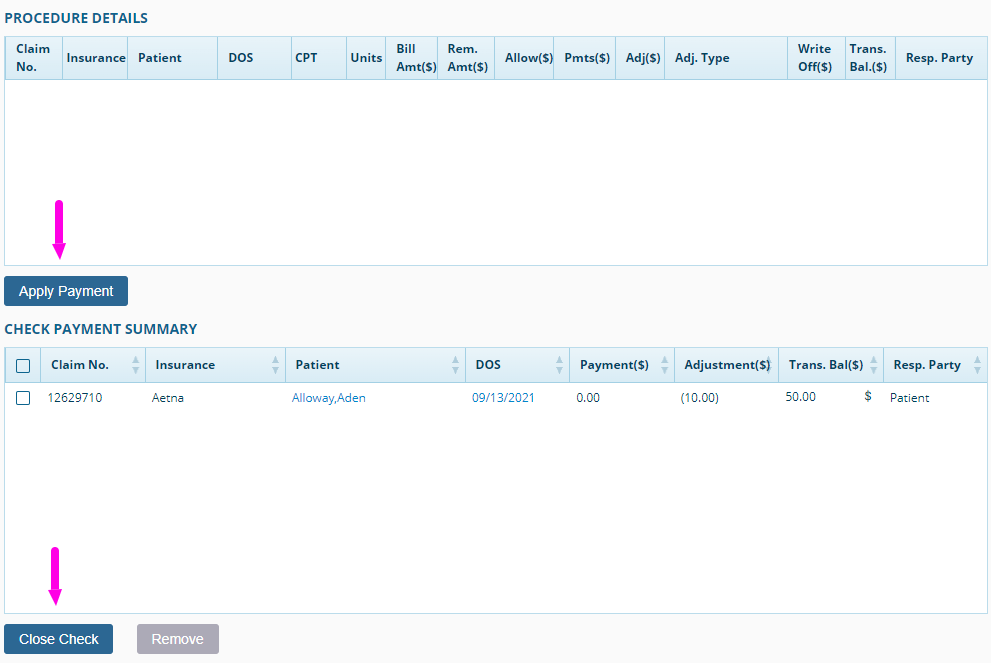Select the Aetna insurance cell

pyautogui.click(x=167, y=398)
